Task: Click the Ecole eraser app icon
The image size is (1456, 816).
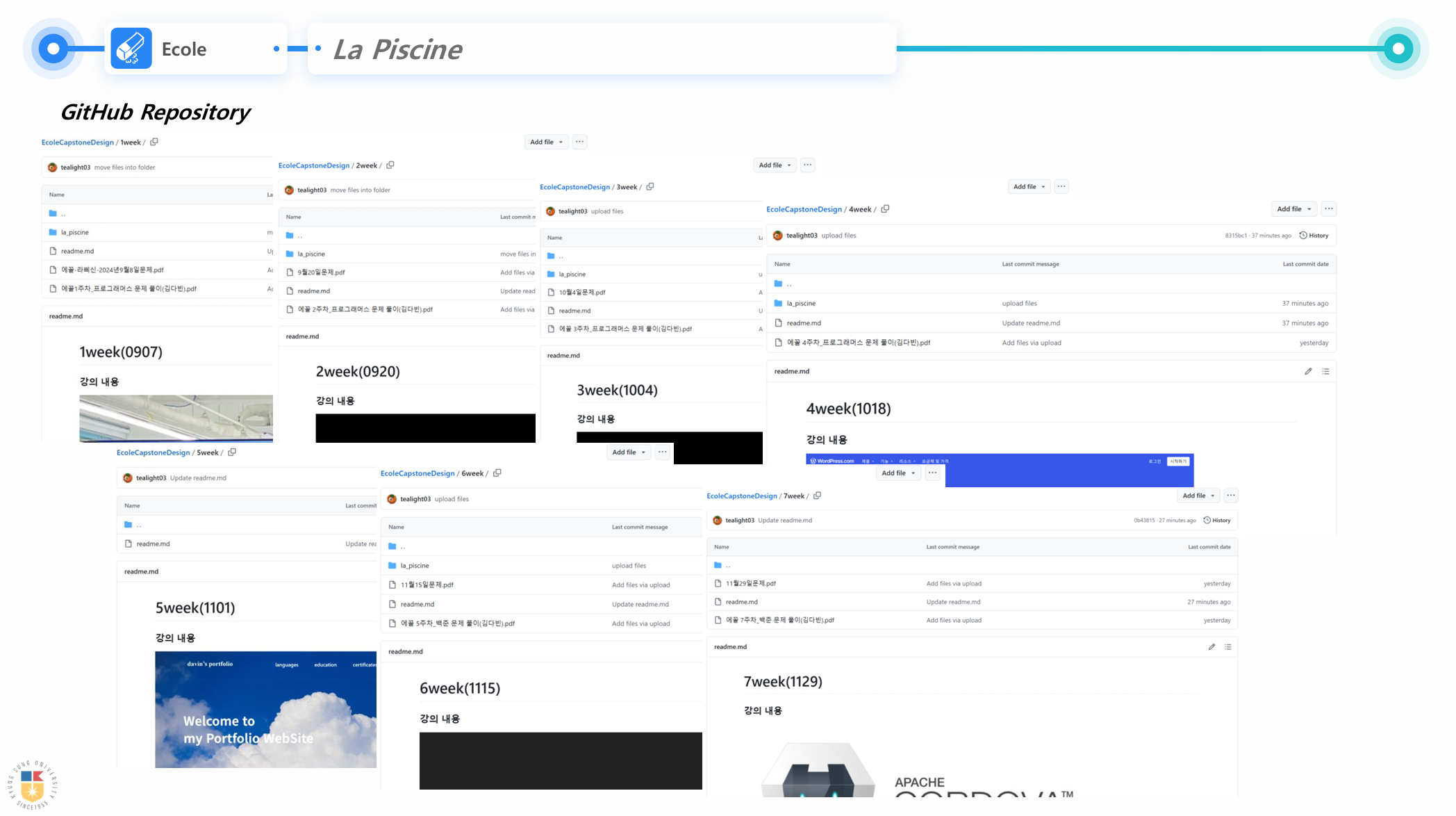Action: click(x=131, y=49)
